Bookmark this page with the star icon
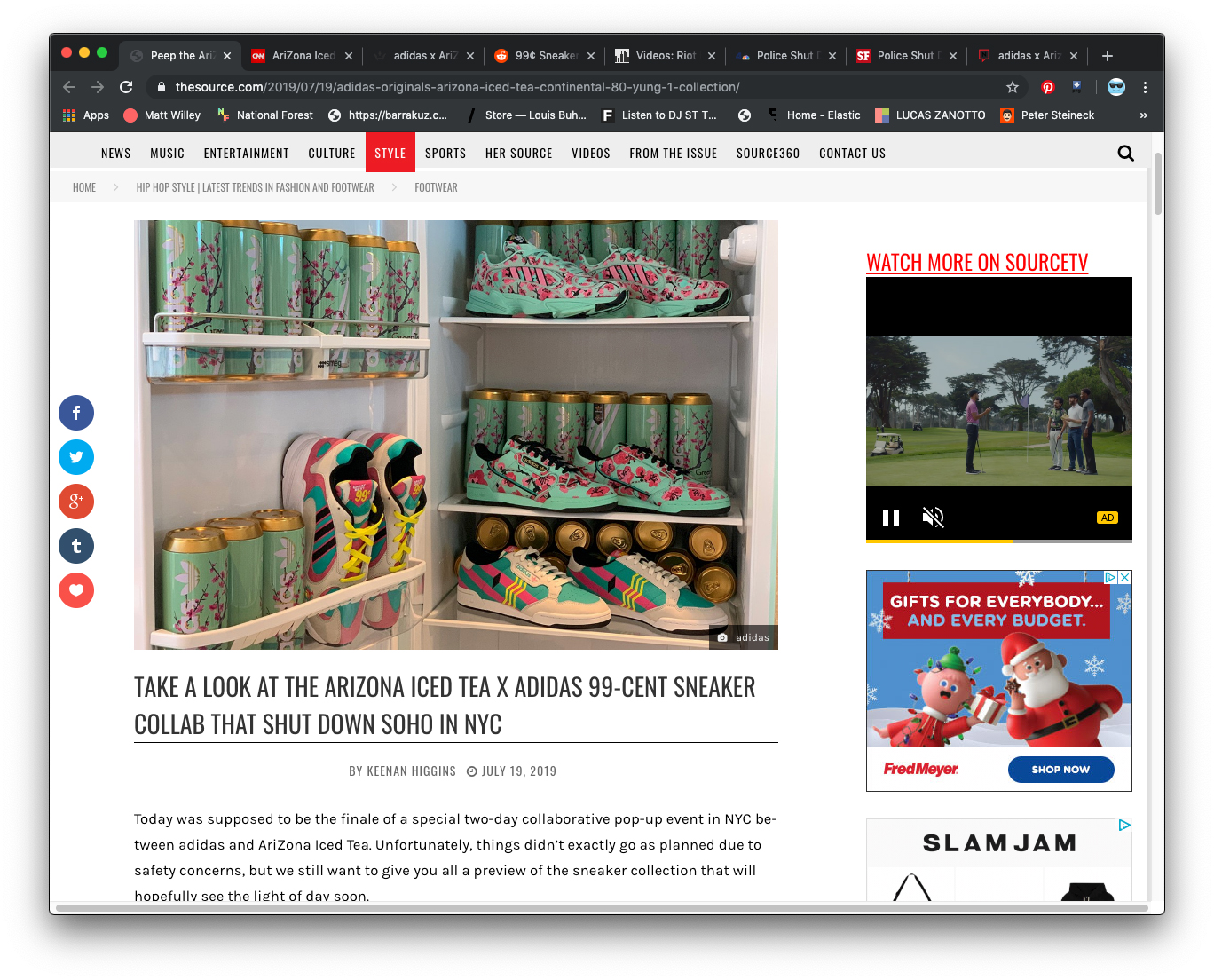1214x980 pixels. pos(1013,87)
